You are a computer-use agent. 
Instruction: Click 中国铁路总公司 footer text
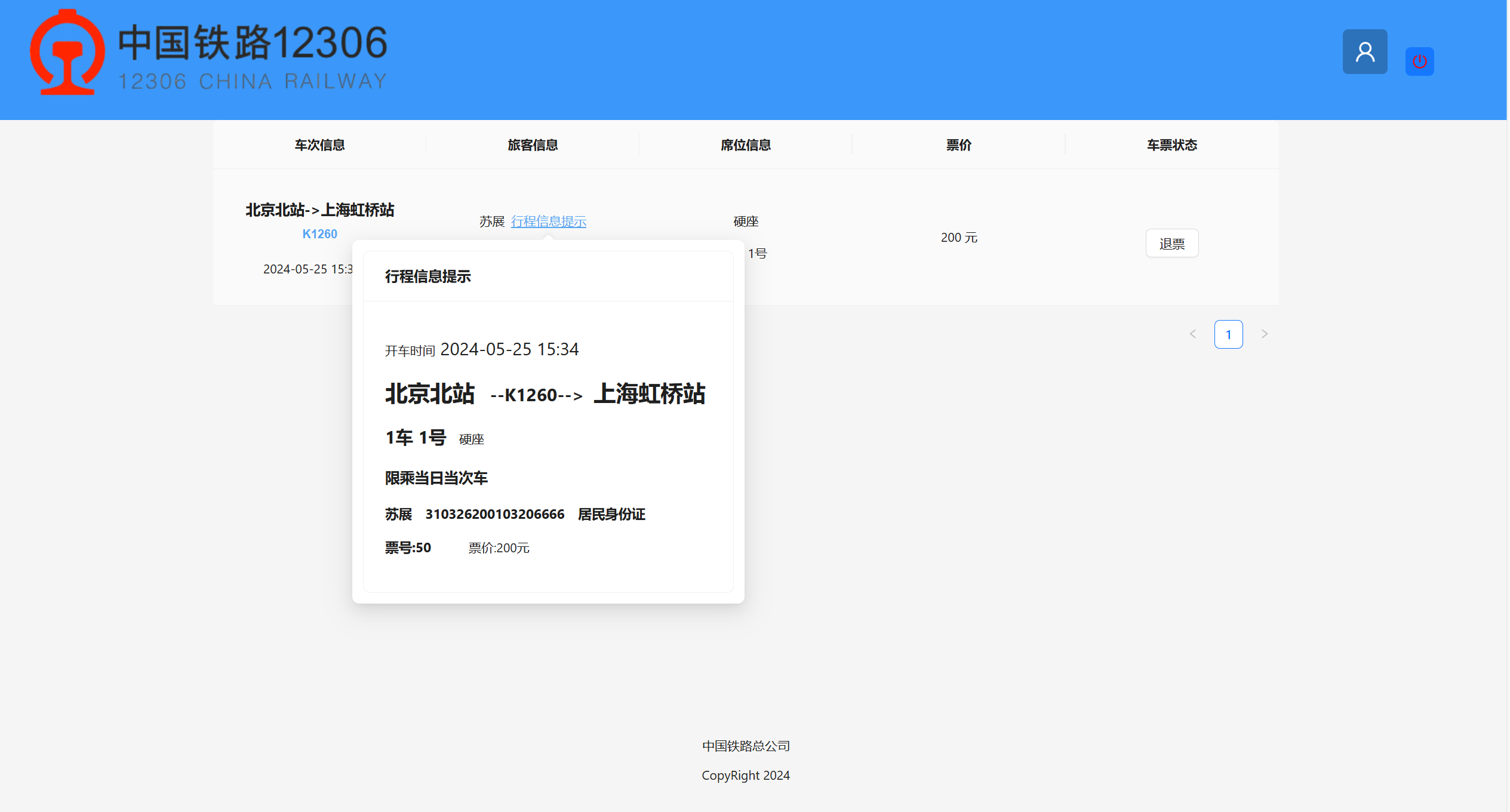(x=746, y=746)
